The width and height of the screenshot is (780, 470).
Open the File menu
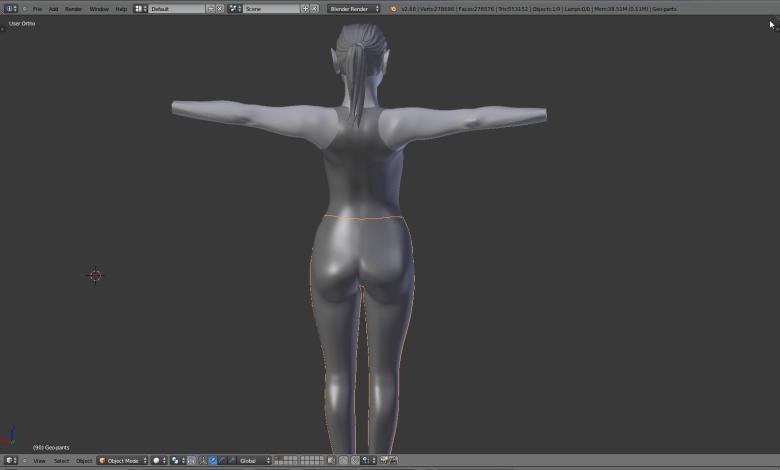[37, 9]
